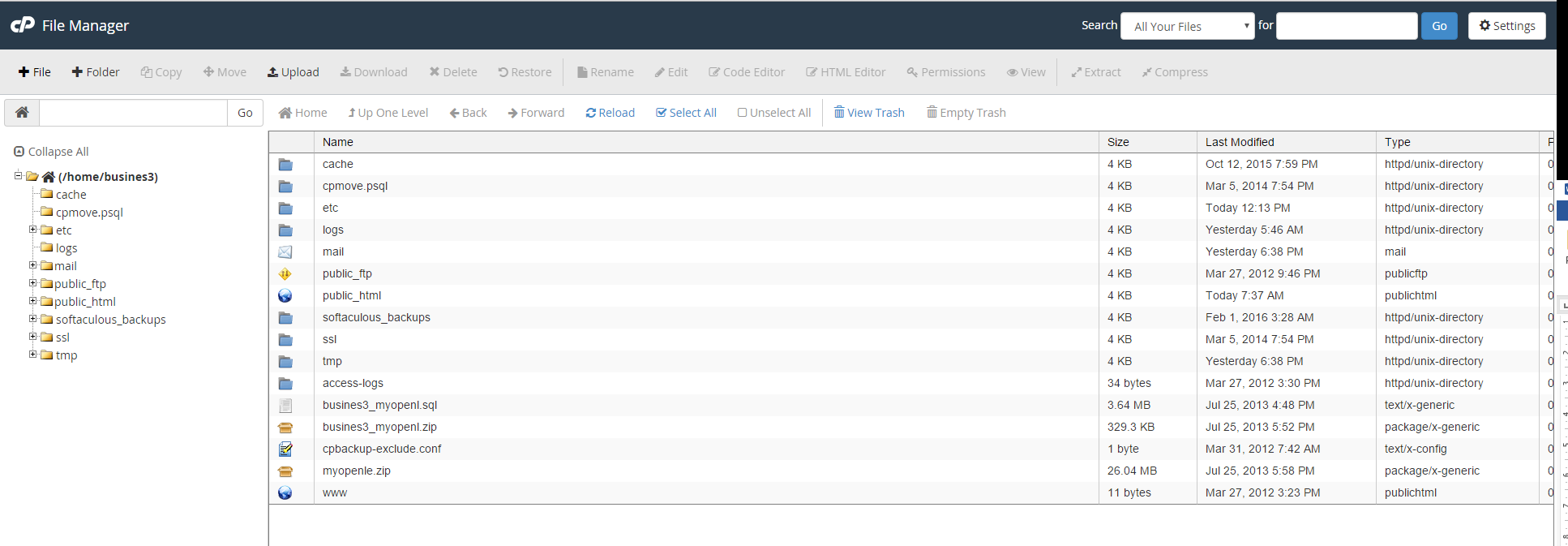Click the Rename toolbar button
This screenshot has height=546, width=1568.
[x=606, y=72]
